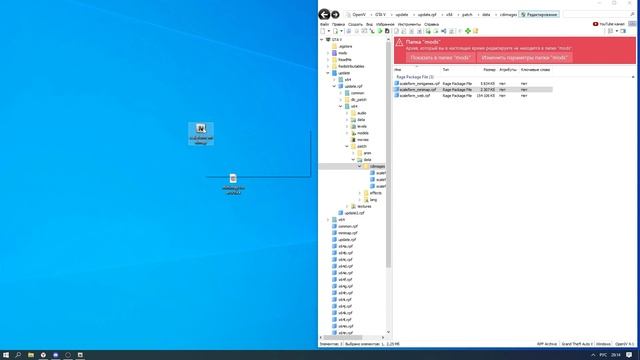Click Изменить параметры папки "mods" button
Image resolution: width=640 pixels, height=360 pixels.
[x=524, y=58]
